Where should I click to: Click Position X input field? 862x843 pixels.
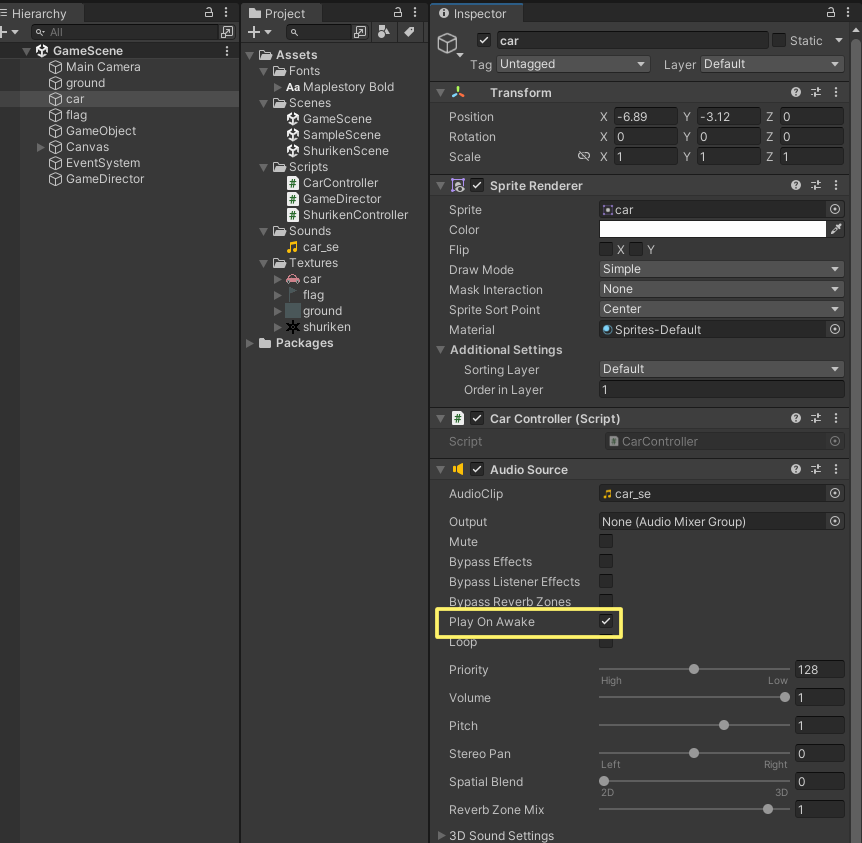click(645, 117)
